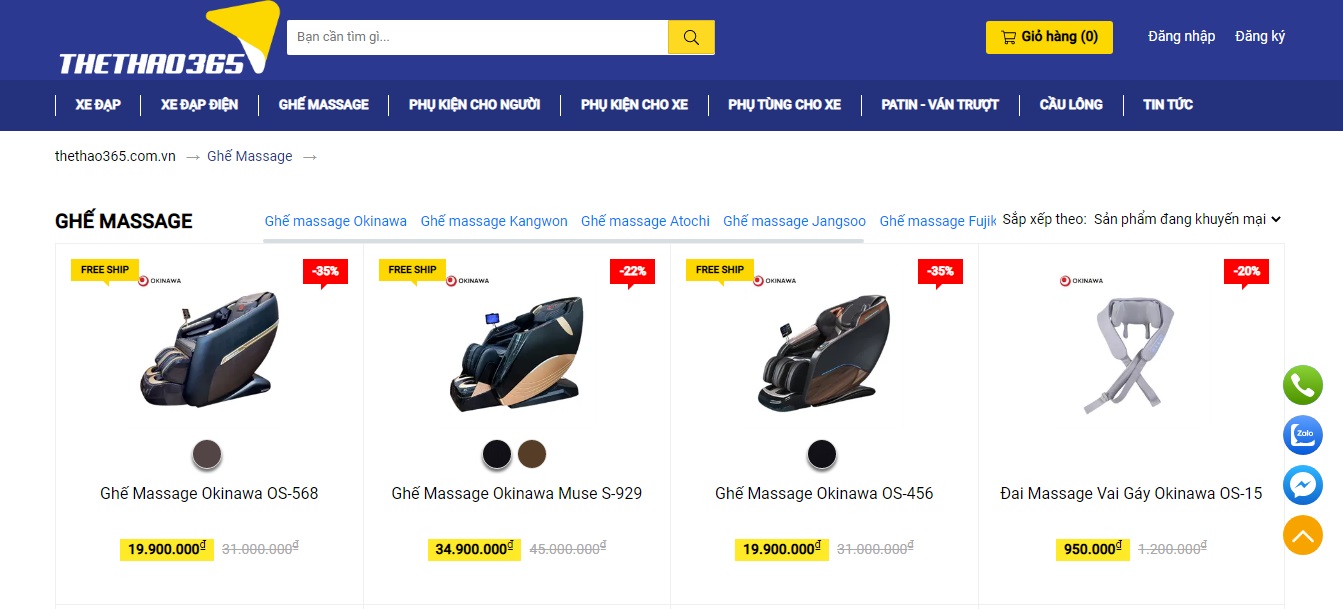Open the Messenger chat icon
The width and height of the screenshot is (1343, 609).
(1302, 486)
